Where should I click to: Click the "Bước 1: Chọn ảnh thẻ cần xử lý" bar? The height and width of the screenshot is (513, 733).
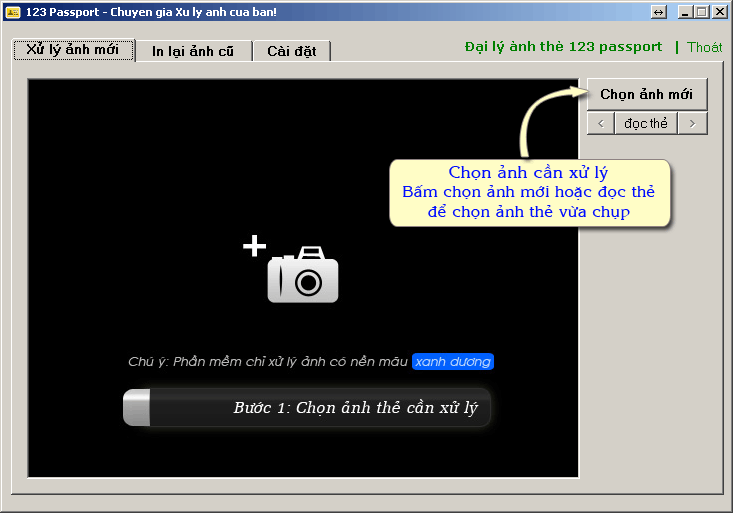pos(355,408)
